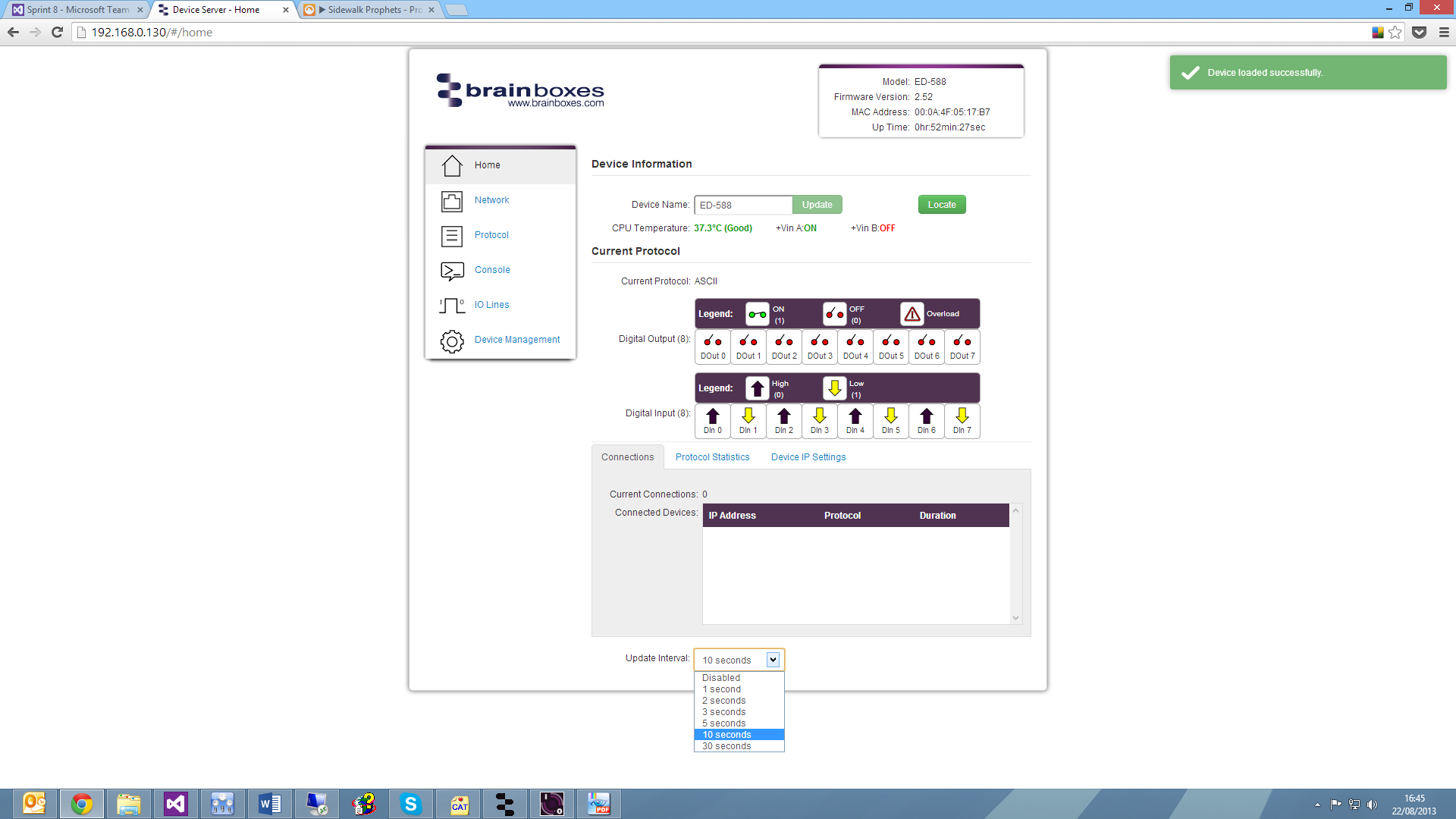
Task: Collapse the Update Interval dropdown arrow
Action: click(x=773, y=660)
